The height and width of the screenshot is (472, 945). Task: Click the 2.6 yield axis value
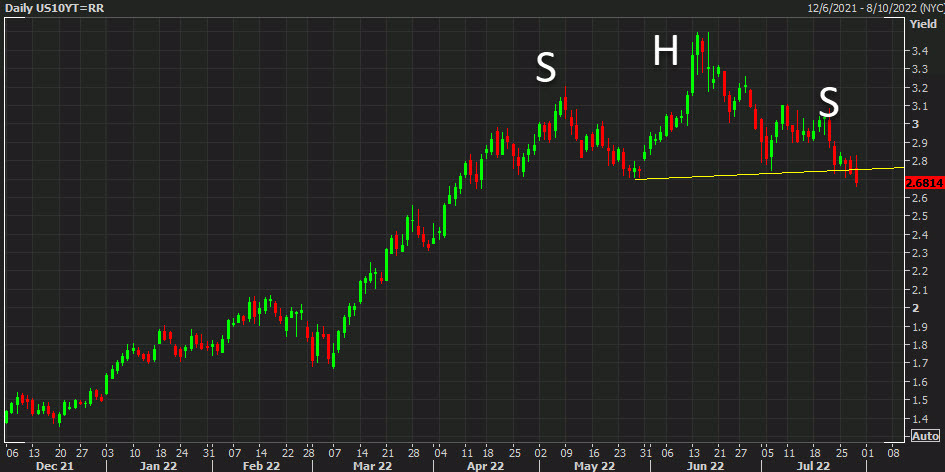click(x=918, y=198)
